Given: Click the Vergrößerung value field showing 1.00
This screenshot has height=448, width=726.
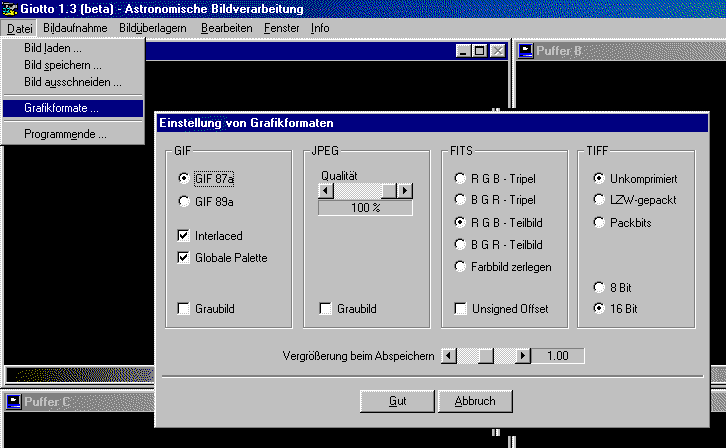Looking at the screenshot, I should [557, 355].
